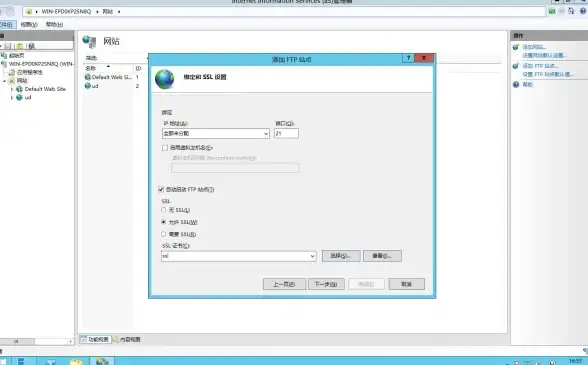This screenshot has height=365, width=588.
Task: Switch to the 功能视图 tab
Action: click(95, 339)
